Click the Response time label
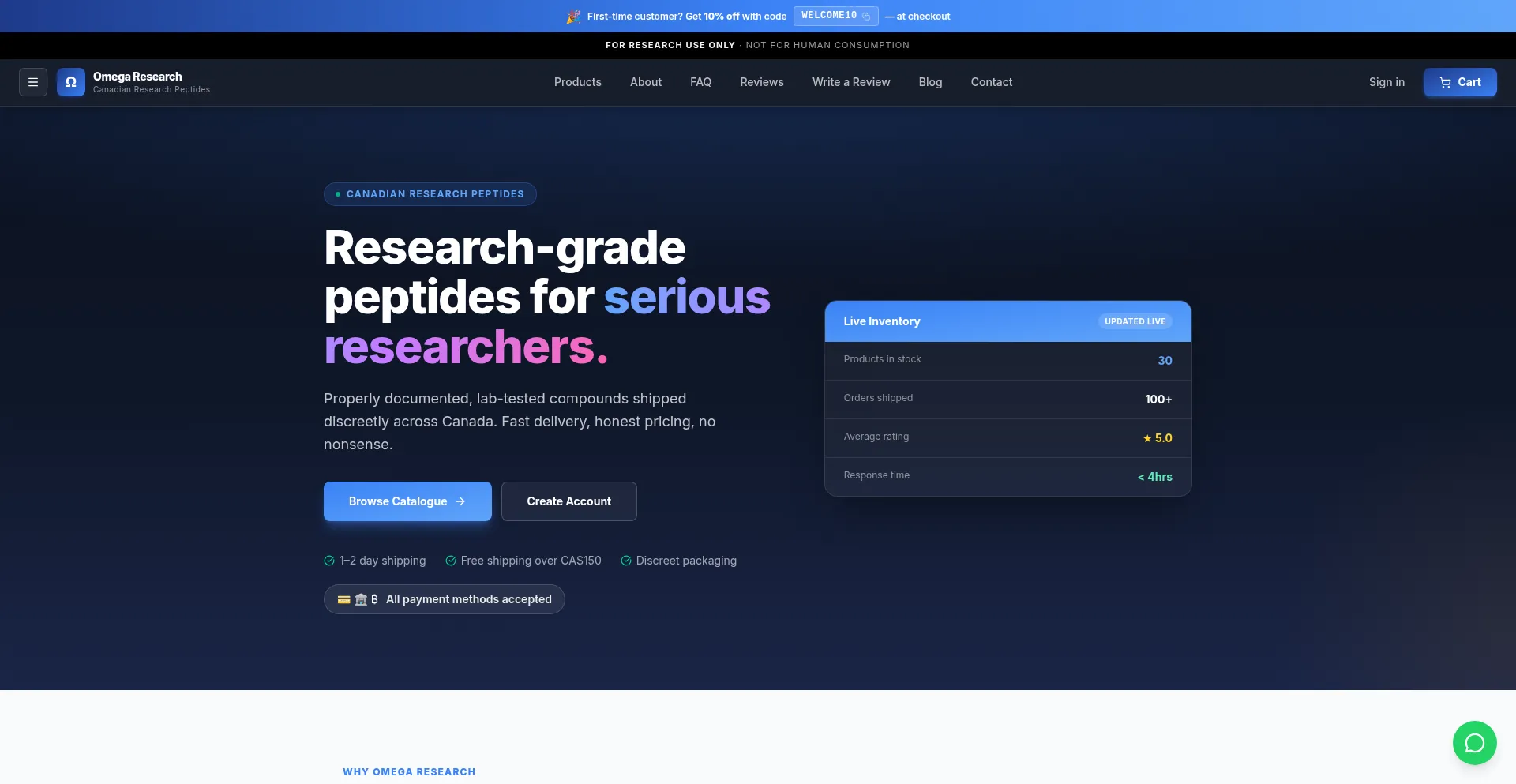1516x784 pixels. tap(876, 475)
